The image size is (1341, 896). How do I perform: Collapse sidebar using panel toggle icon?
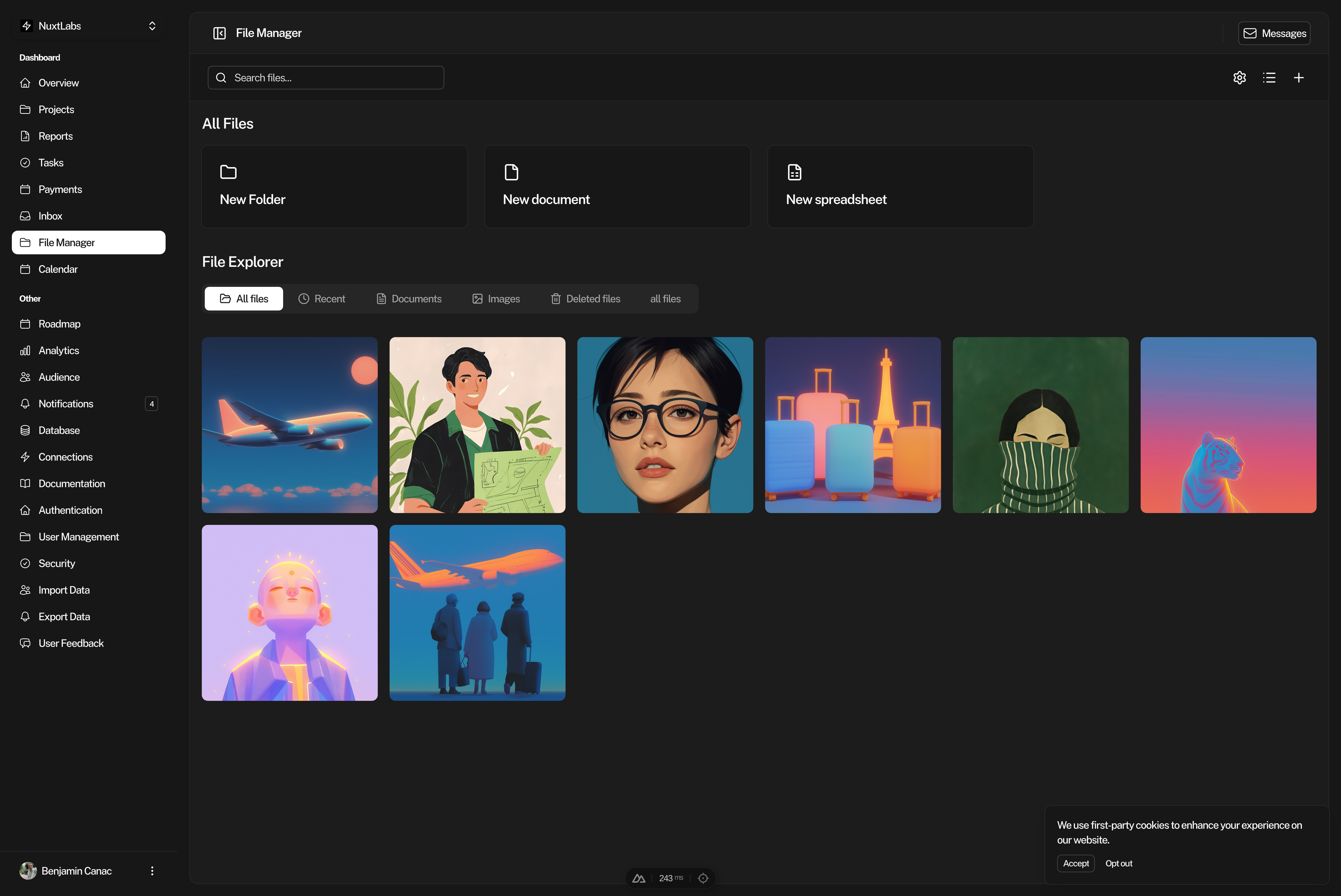point(220,33)
